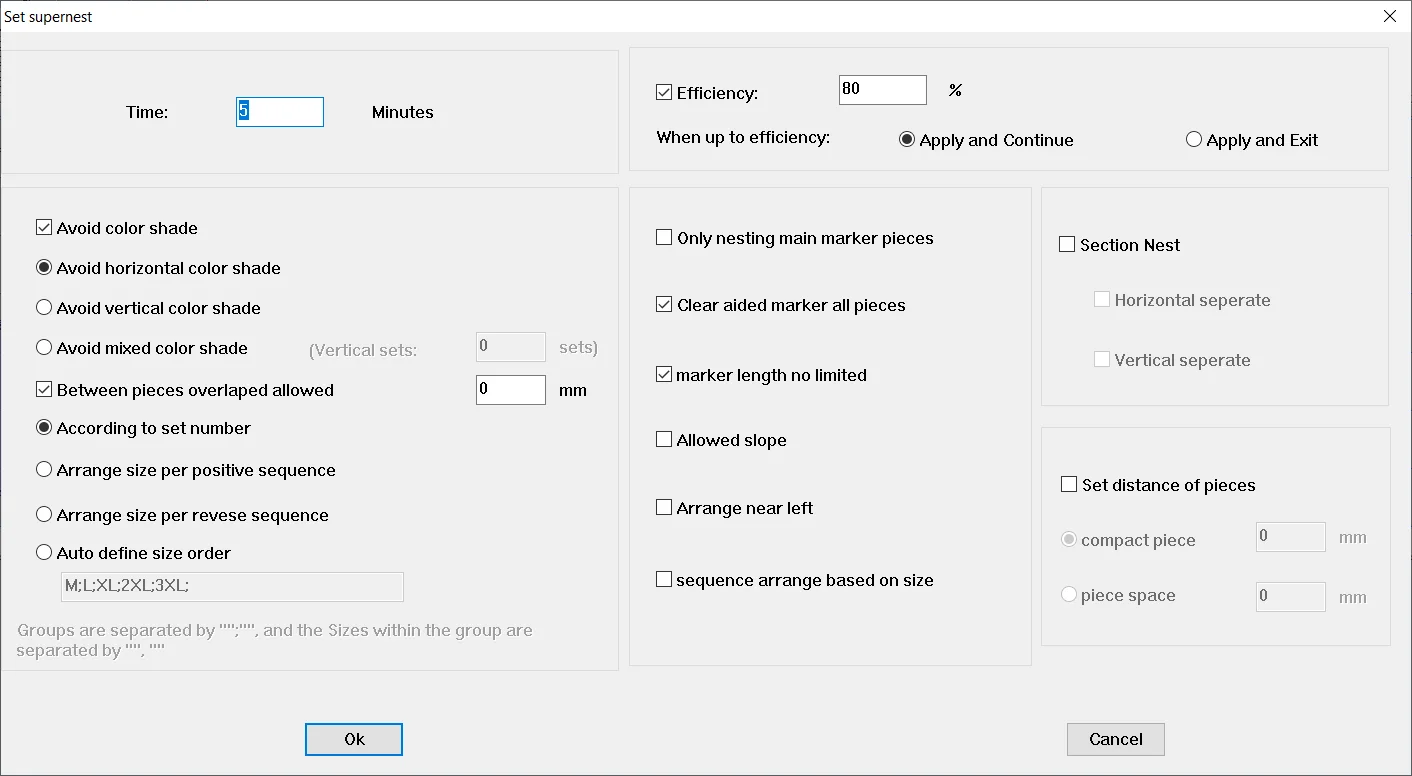This screenshot has width=1412, height=776.
Task: Click the Ok button
Action: coord(353,739)
